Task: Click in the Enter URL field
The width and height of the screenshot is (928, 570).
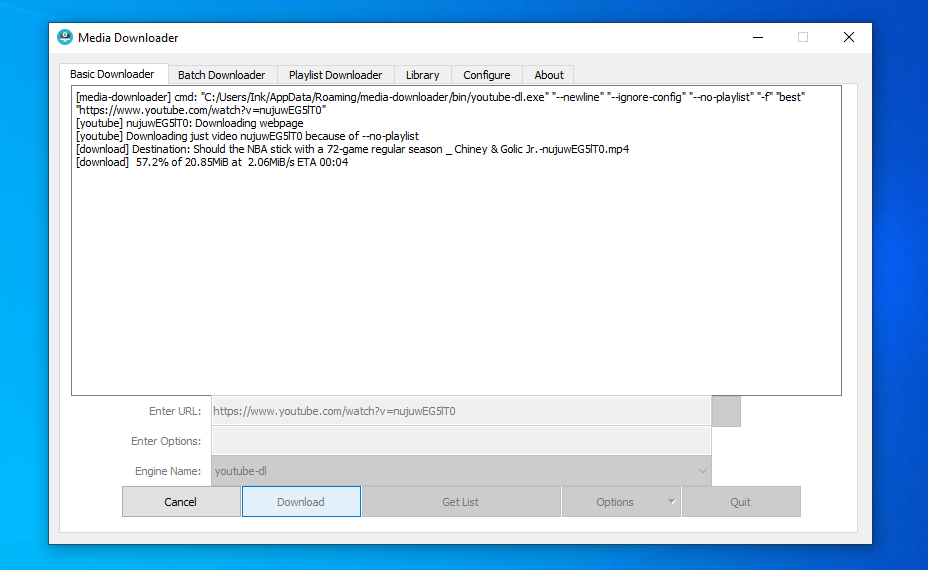Action: coord(461,411)
